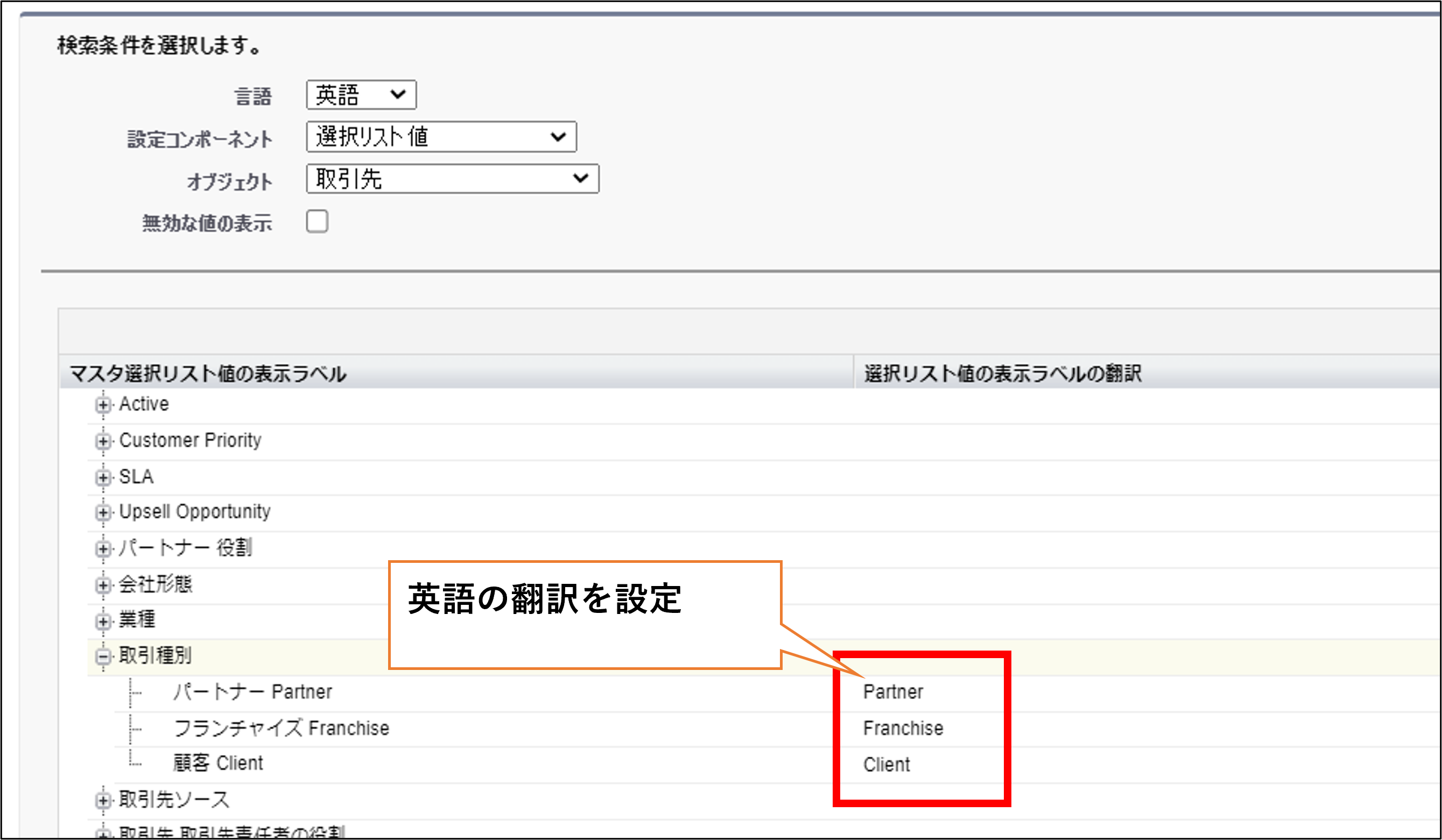Viewport: 1442px width, 840px height.
Task: Collapse the 取引種別 minus icon
Action: point(103,657)
